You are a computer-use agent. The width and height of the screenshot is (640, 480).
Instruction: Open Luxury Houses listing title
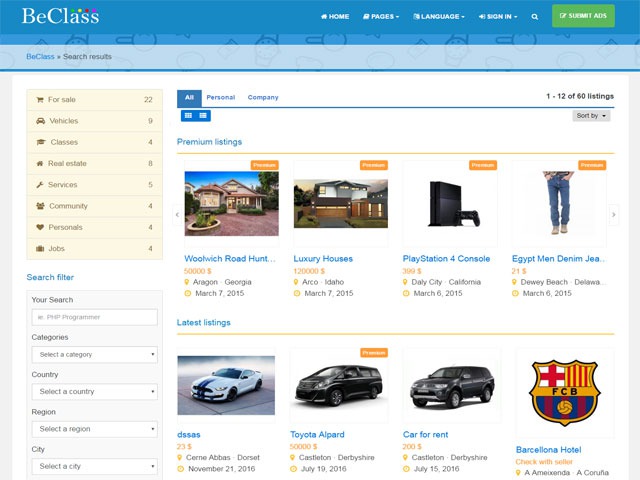pos(323,258)
